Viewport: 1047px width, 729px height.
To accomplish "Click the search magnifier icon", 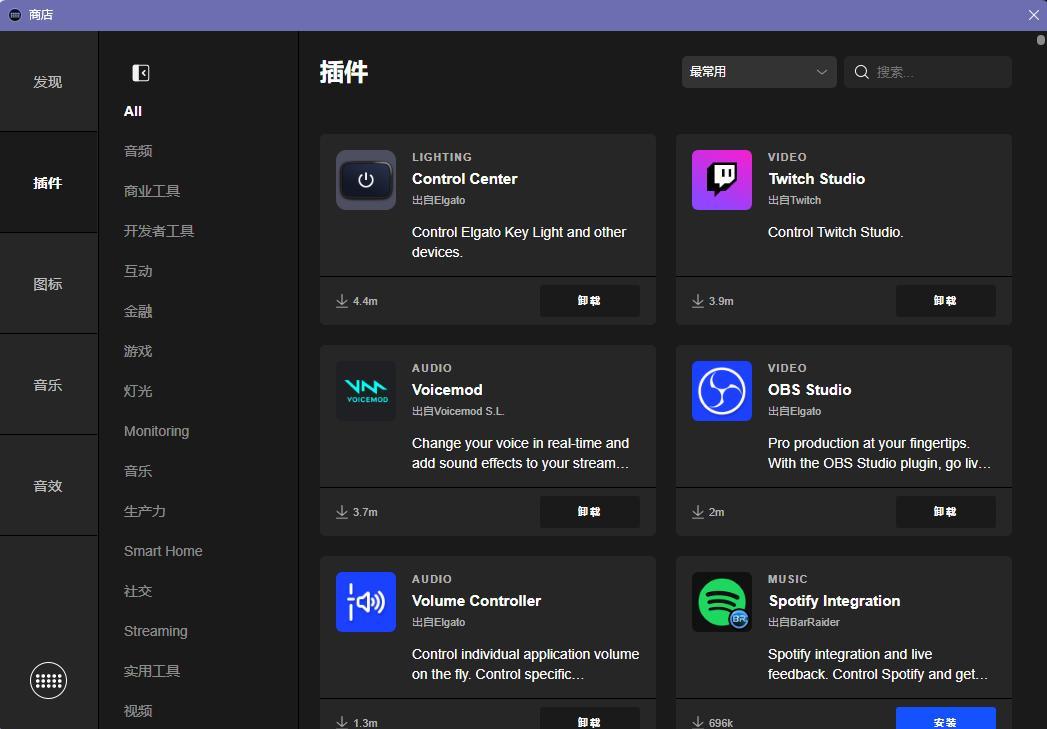I will coord(861,72).
